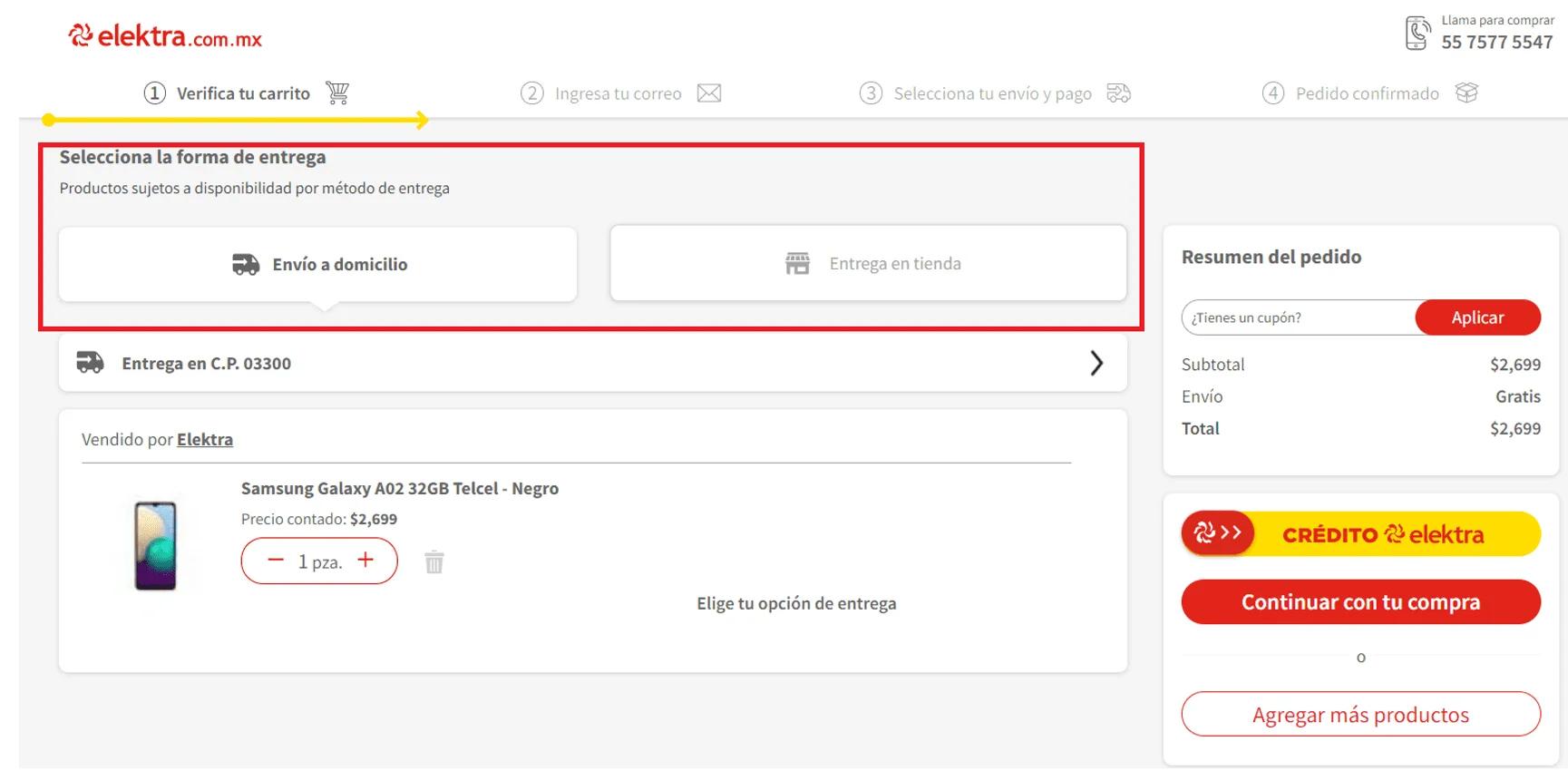Select Envío a domicilio delivery option
Image resolution: width=1568 pixels, height=781 pixels.
pyautogui.click(x=318, y=264)
